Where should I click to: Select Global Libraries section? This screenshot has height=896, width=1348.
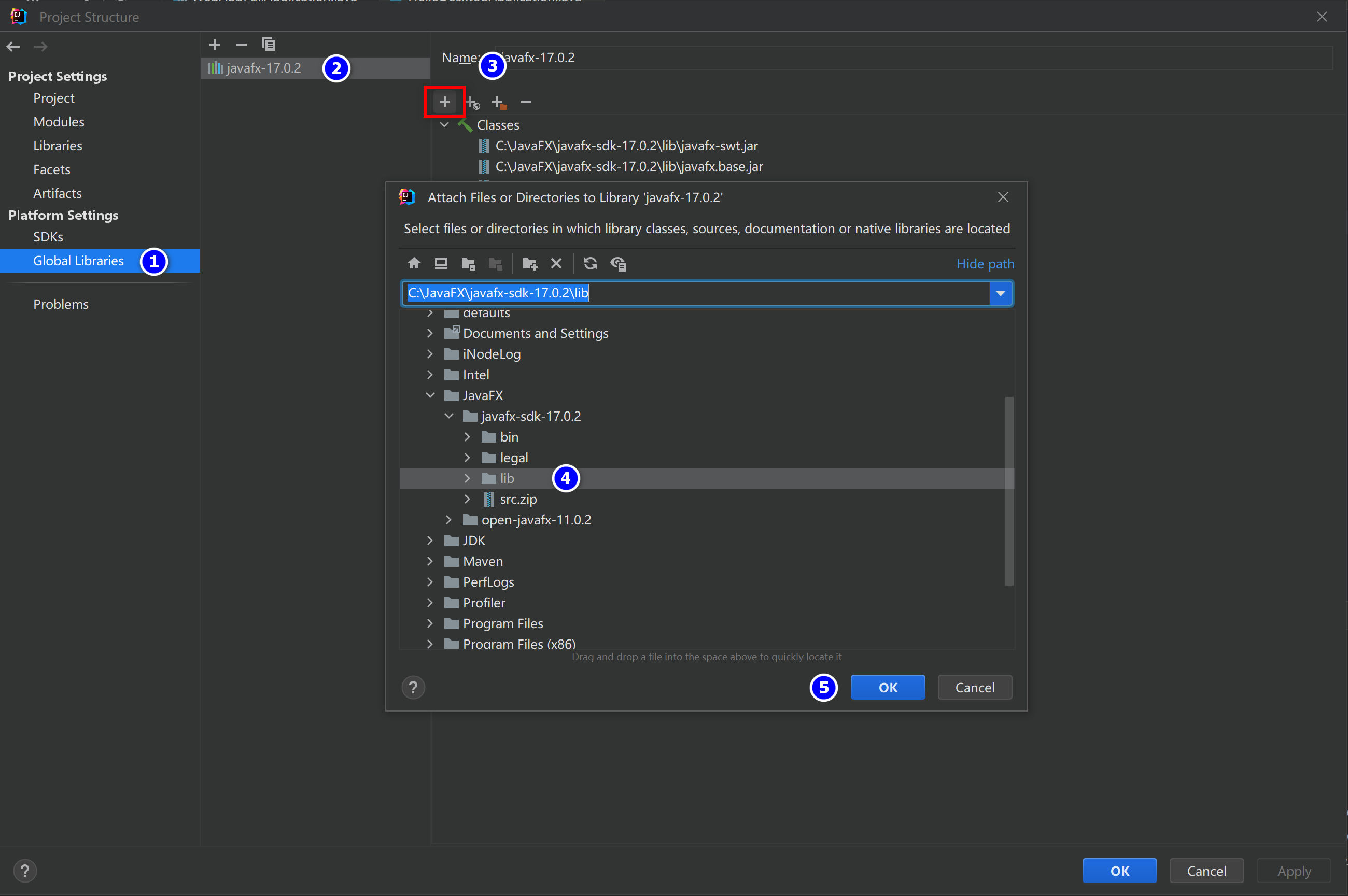(x=100, y=261)
